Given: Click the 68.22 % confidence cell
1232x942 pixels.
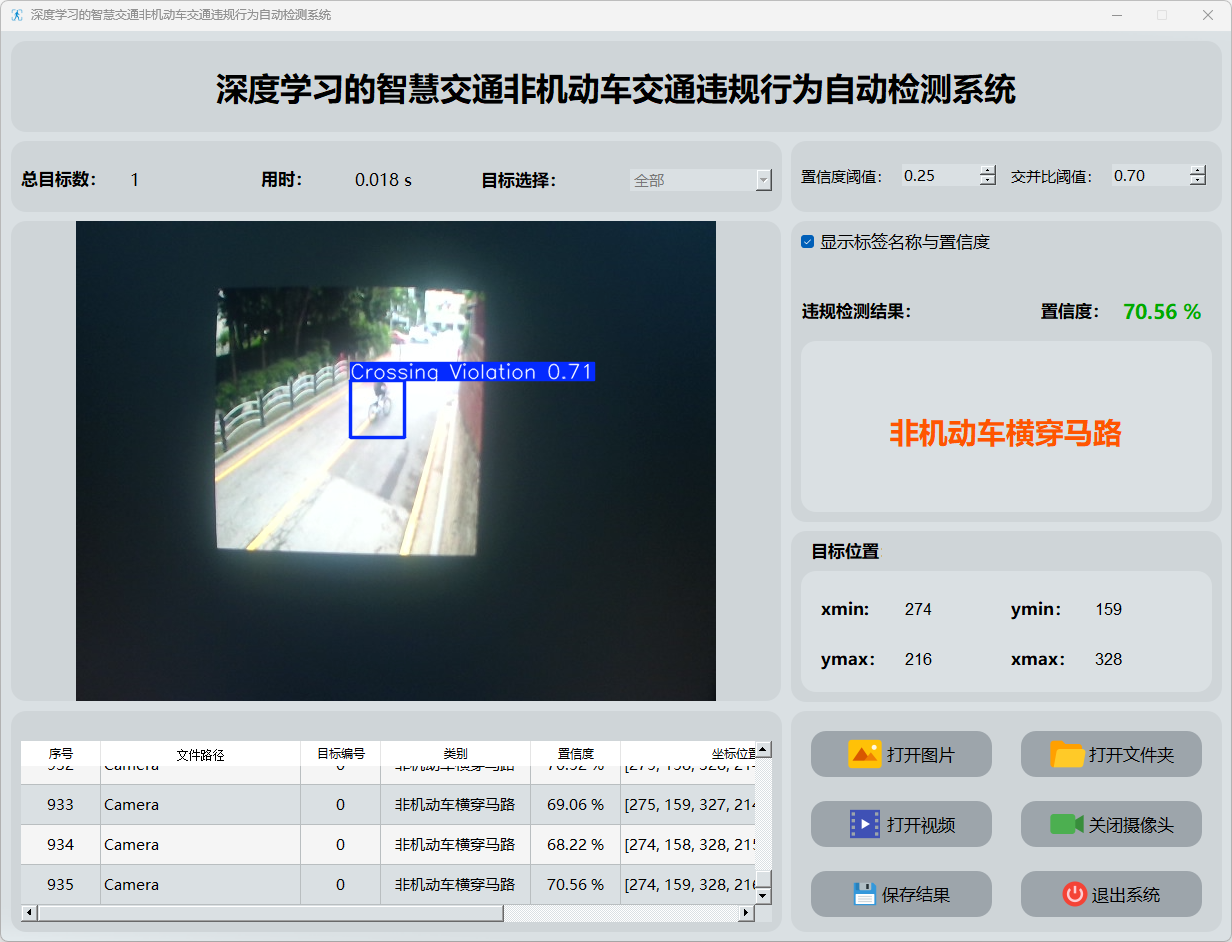Looking at the screenshot, I should 575,844.
